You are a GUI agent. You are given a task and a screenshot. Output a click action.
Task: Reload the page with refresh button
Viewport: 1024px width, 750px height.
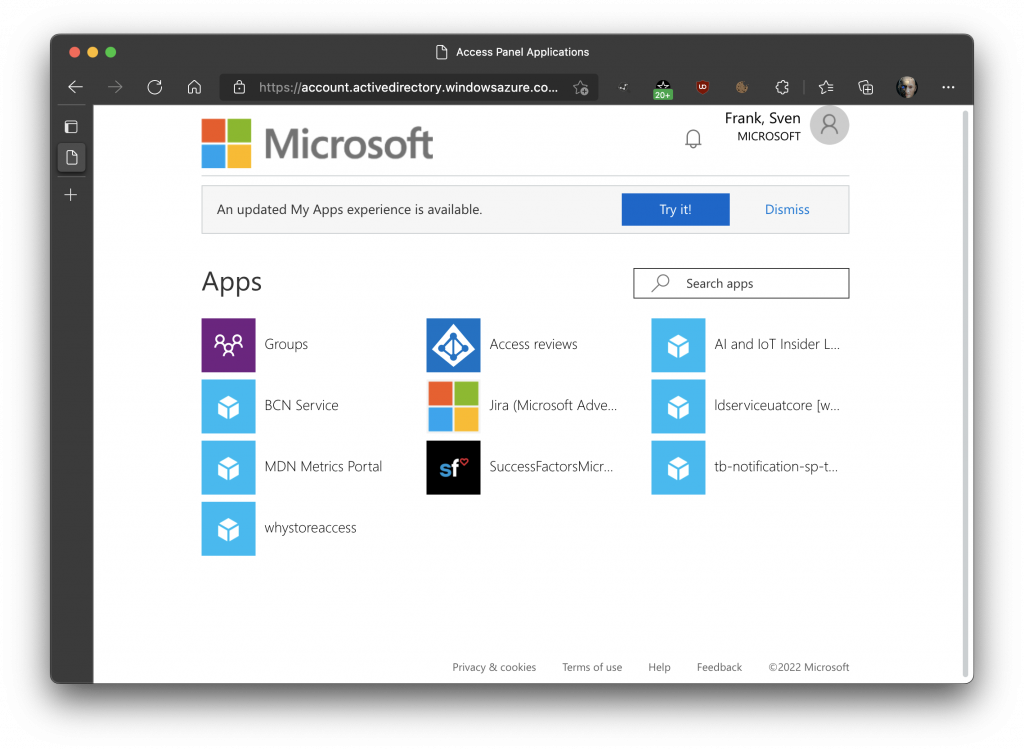[155, 87]
